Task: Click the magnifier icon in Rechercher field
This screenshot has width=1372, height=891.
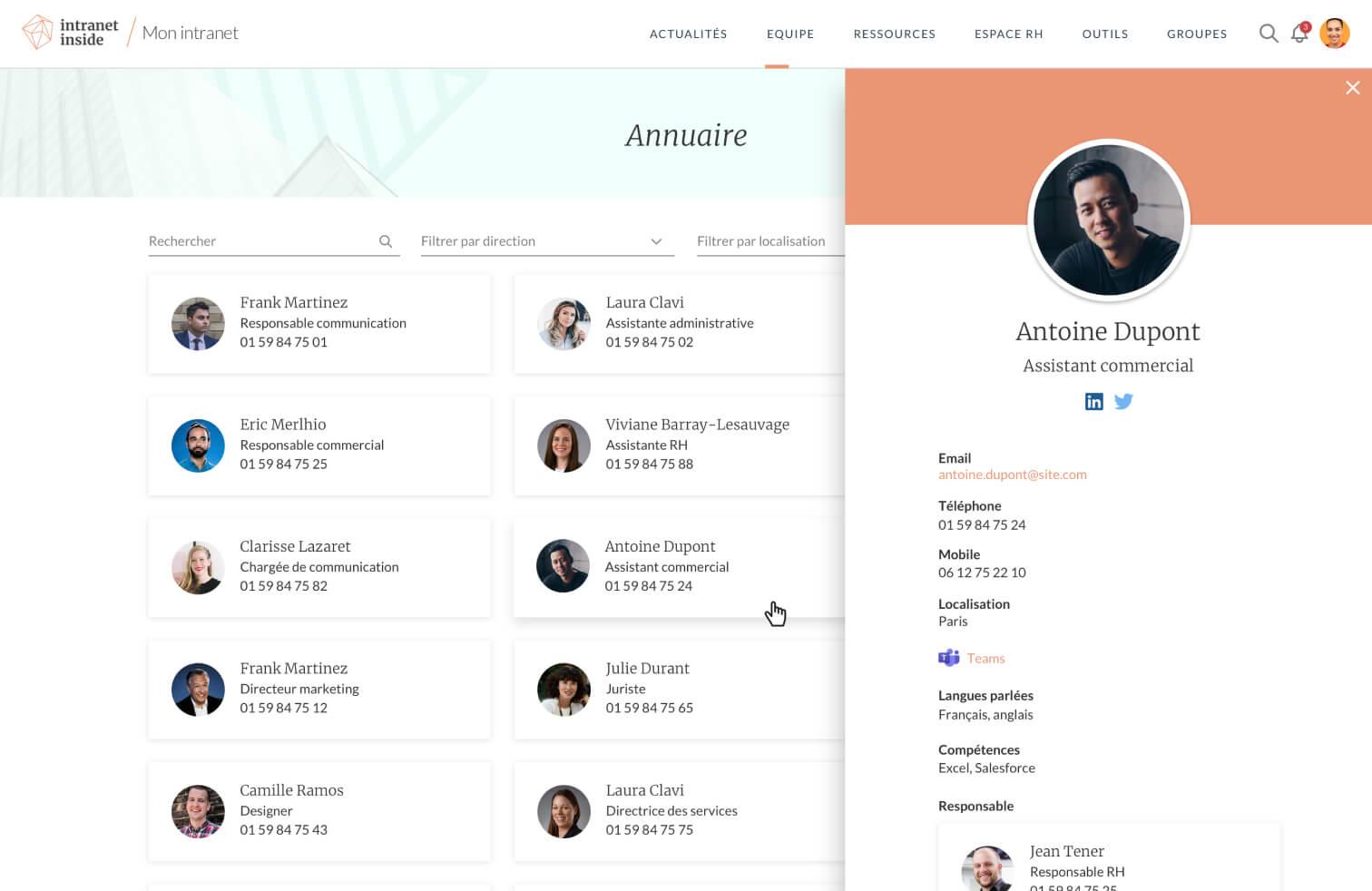Action: [386, 241]
